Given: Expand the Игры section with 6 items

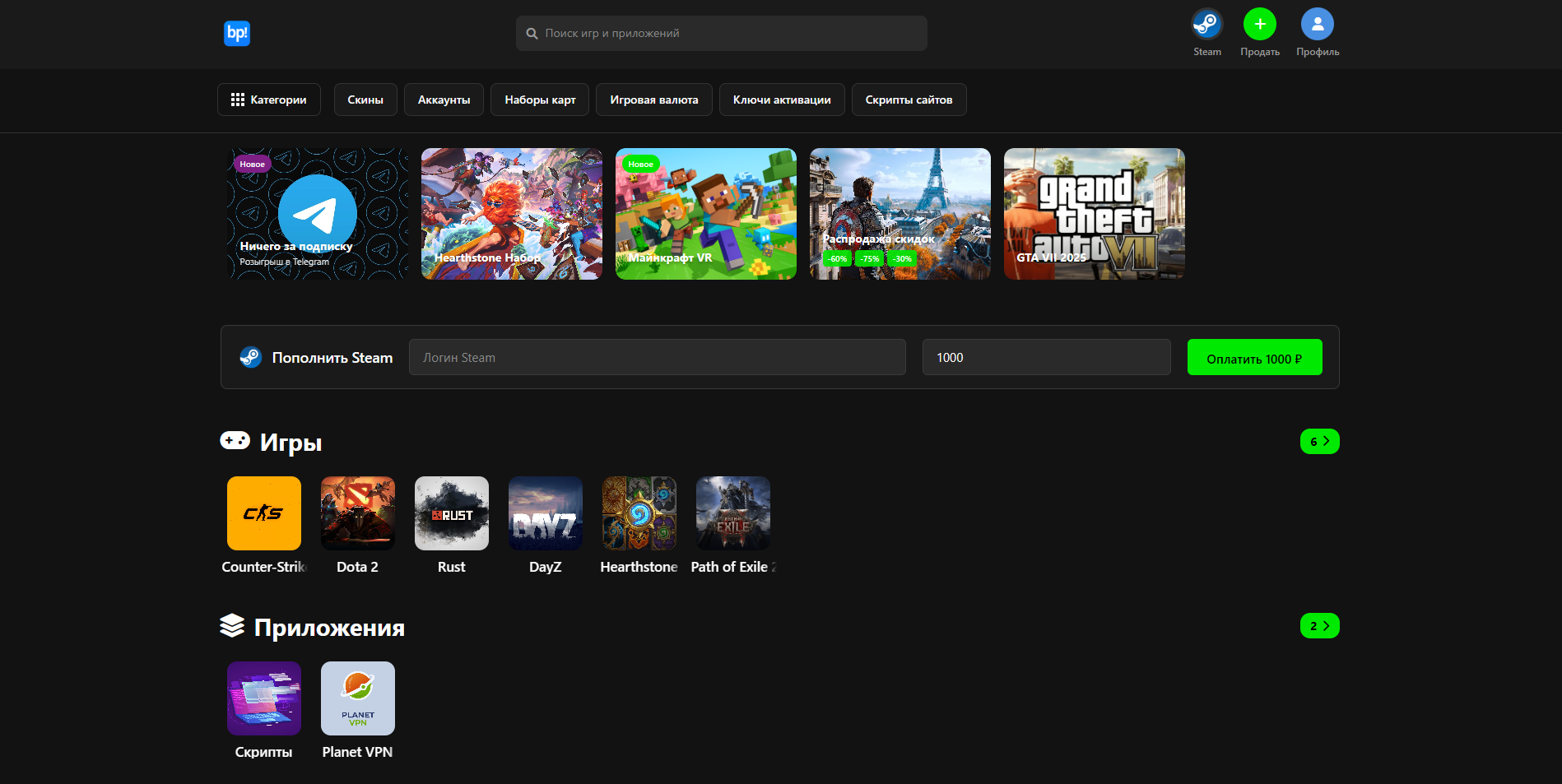Looking at the screenshot, I should coord(1319,442).
